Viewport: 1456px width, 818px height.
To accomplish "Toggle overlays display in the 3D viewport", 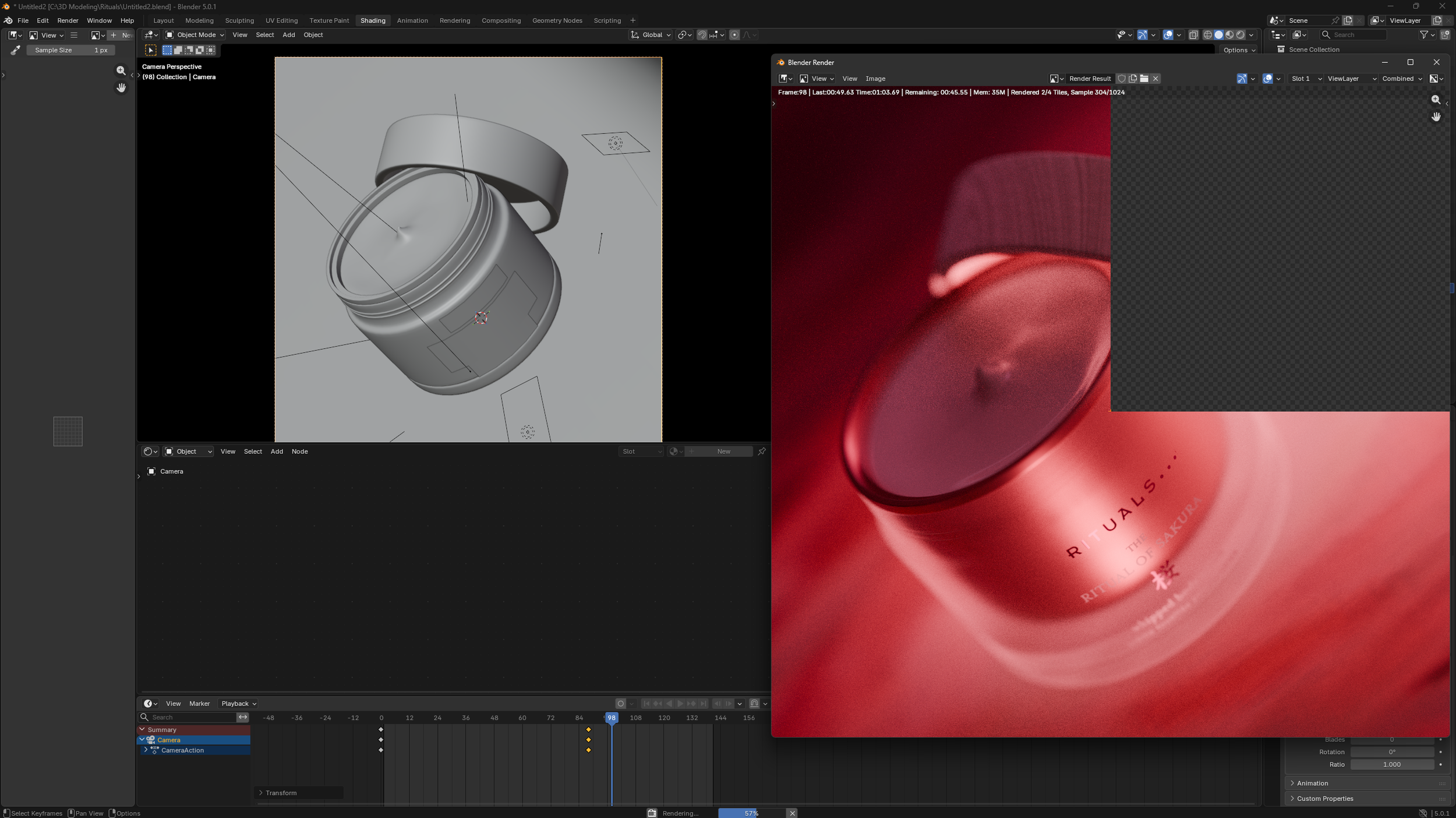I will pyautogui.click(x=1168, y=35).
